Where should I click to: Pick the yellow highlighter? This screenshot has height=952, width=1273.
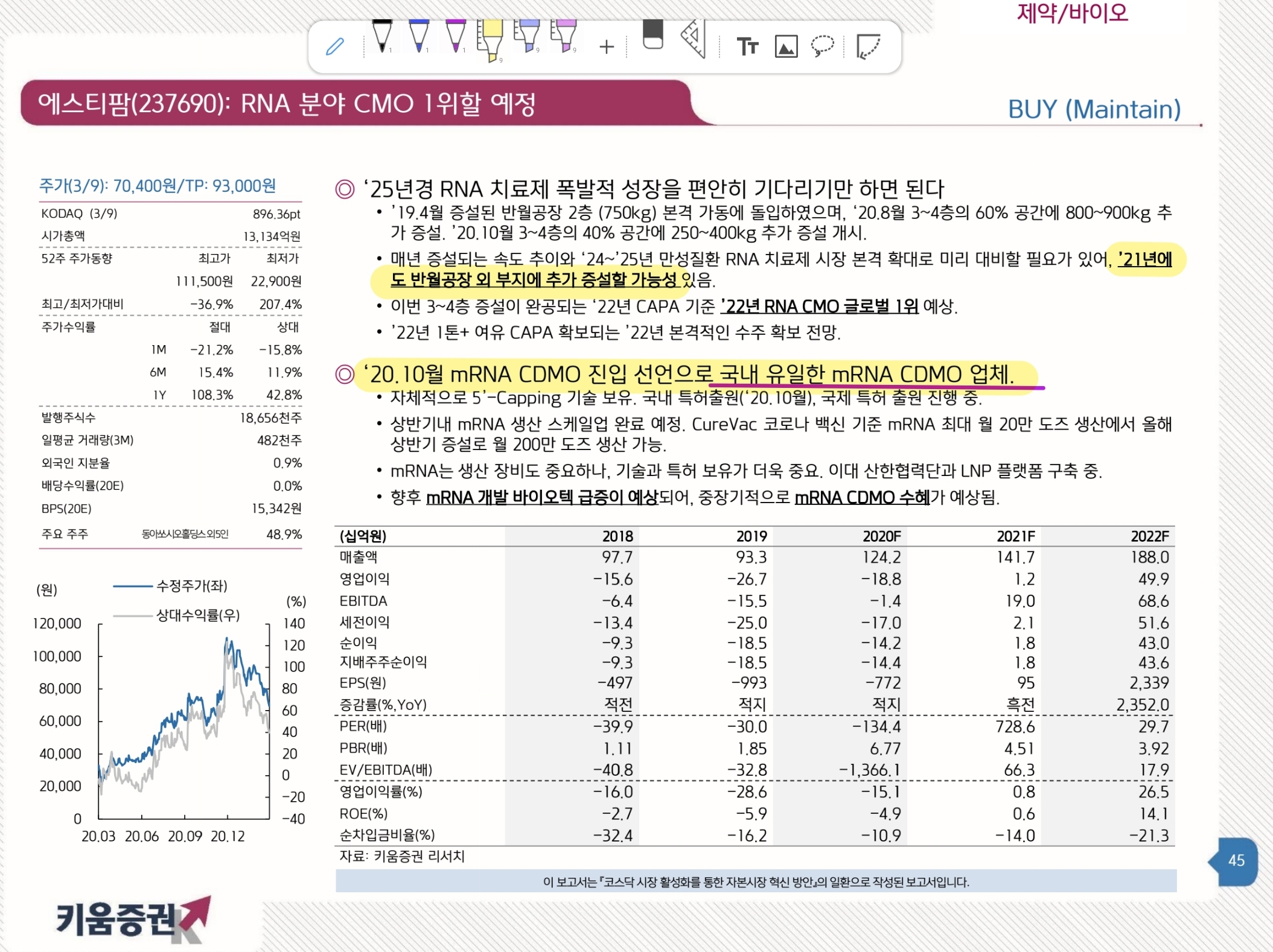[x=490, y=39]
